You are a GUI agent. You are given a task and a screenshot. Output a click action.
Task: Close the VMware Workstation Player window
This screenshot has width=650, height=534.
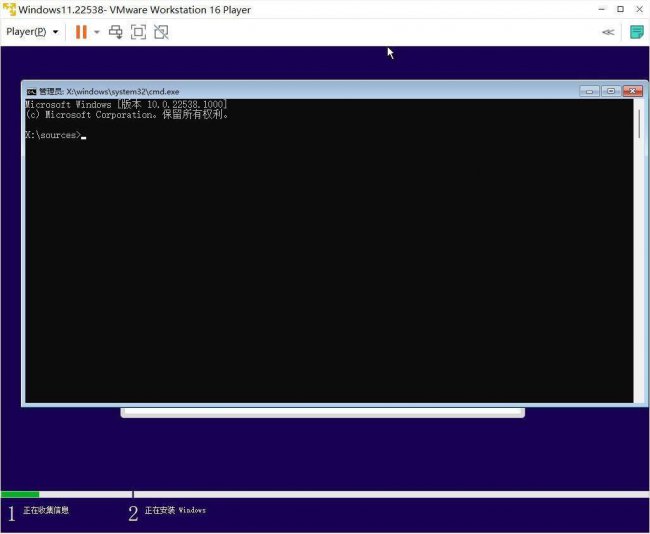(x=639, y=9)
